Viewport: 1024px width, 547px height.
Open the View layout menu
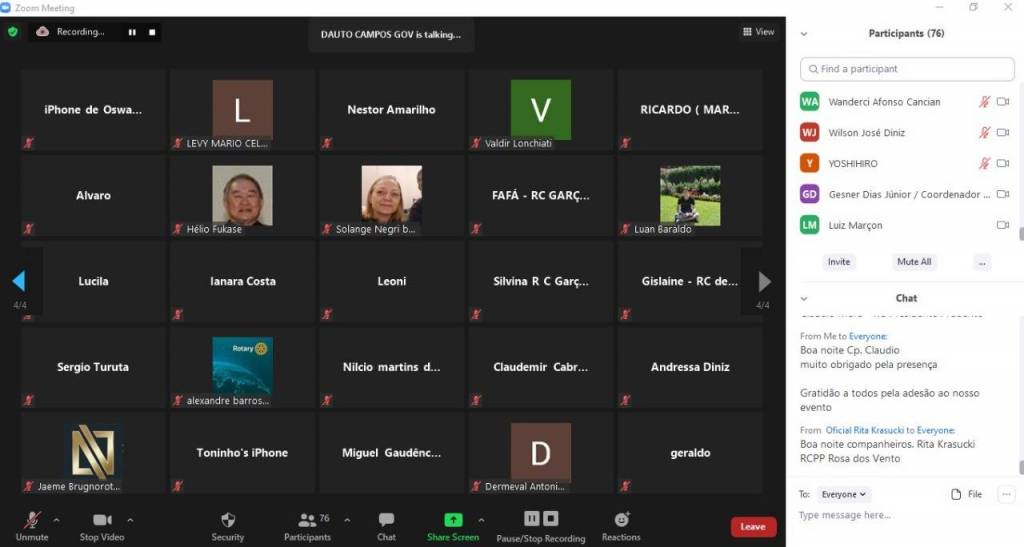click(758, 32)
